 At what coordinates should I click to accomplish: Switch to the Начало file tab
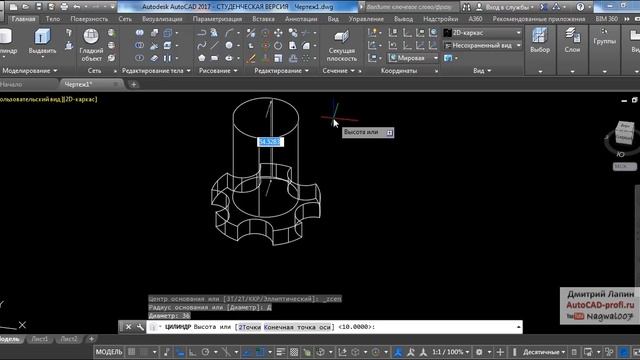point(11,84)
